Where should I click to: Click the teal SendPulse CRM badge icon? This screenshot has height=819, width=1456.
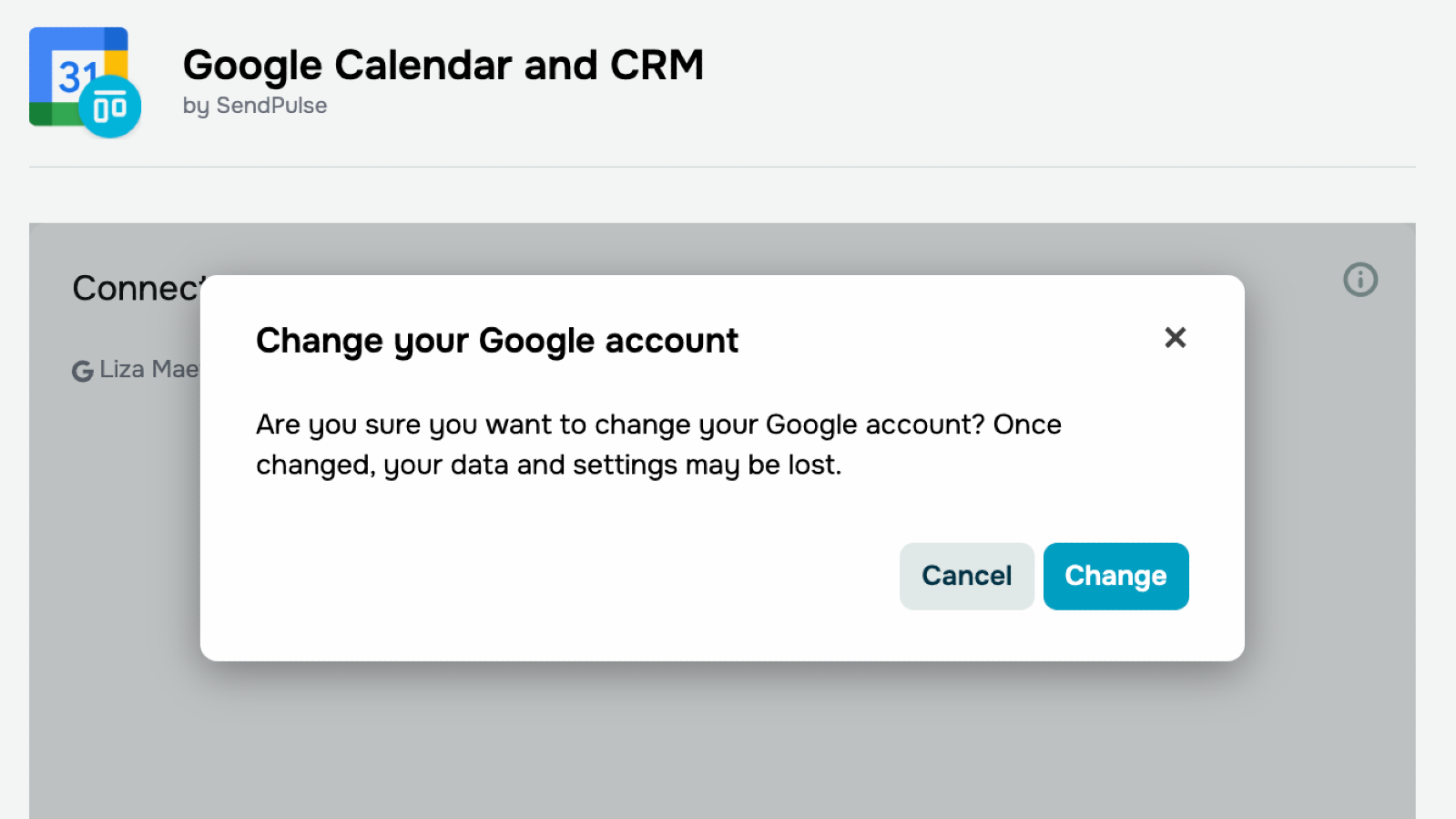point(110,107)
